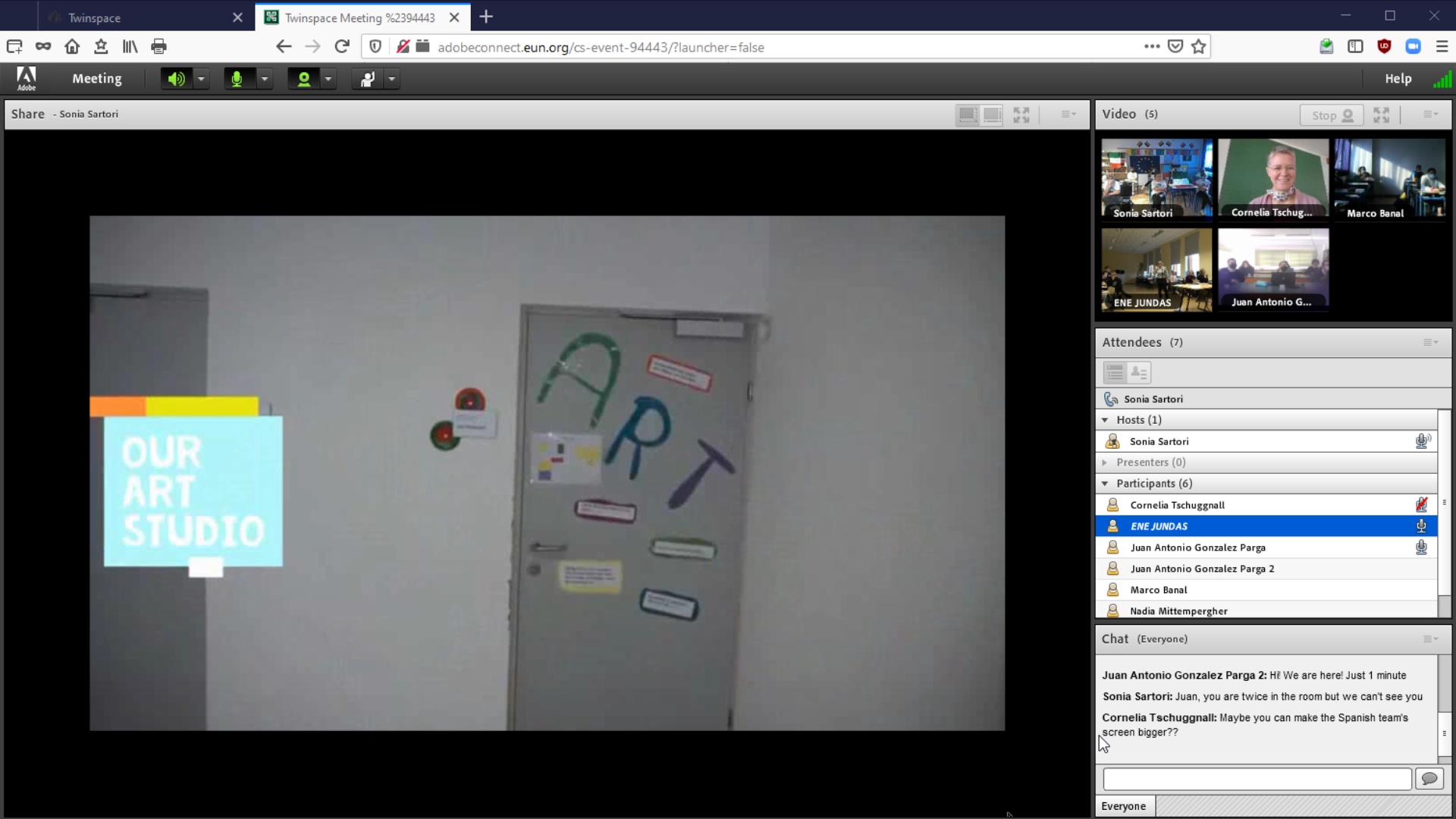
Task: Open the raise hand status dropdown arrow
Action: pyautogui.click(x=392, y=79)
